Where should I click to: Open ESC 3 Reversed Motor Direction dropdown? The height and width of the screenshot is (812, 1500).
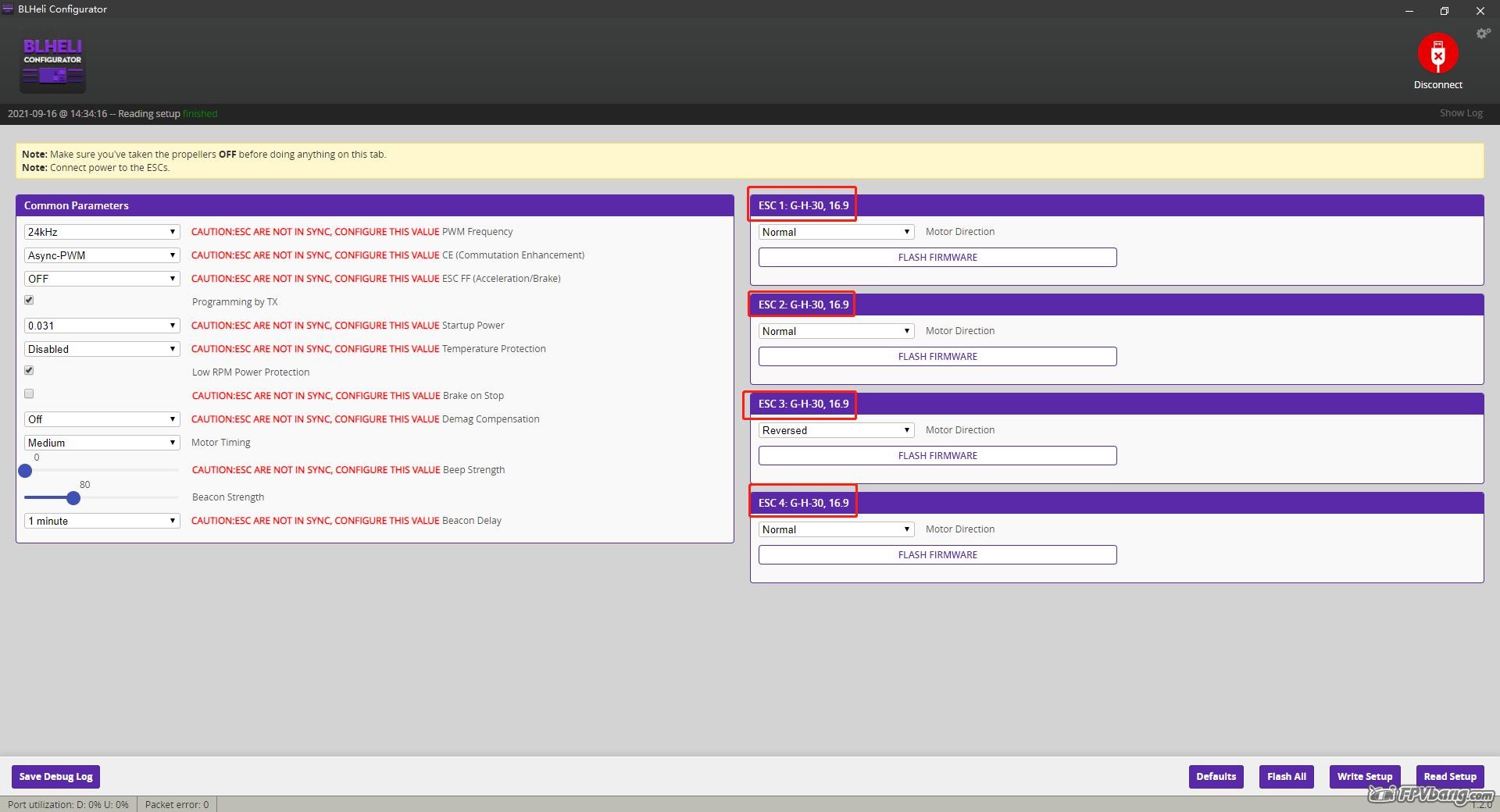[836, 430]
